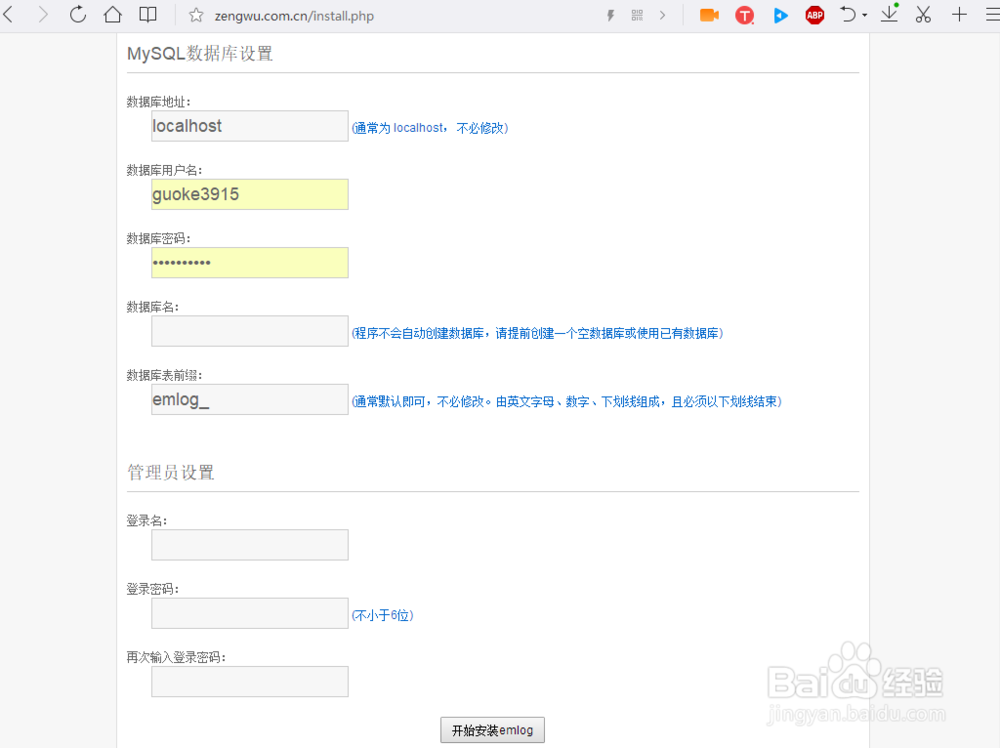Screen dimensions: 1000x748
Task: Block ads with the ABP Adblock icon
Action: point(815,15)
